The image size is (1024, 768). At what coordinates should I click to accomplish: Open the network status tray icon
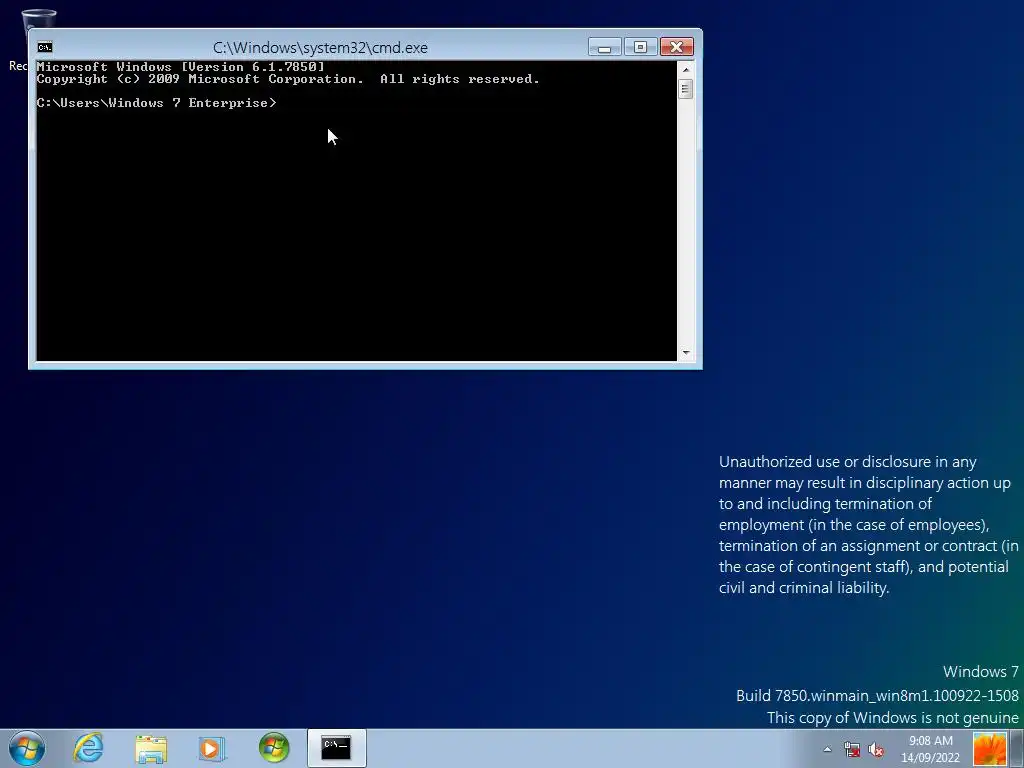point(852,749)
